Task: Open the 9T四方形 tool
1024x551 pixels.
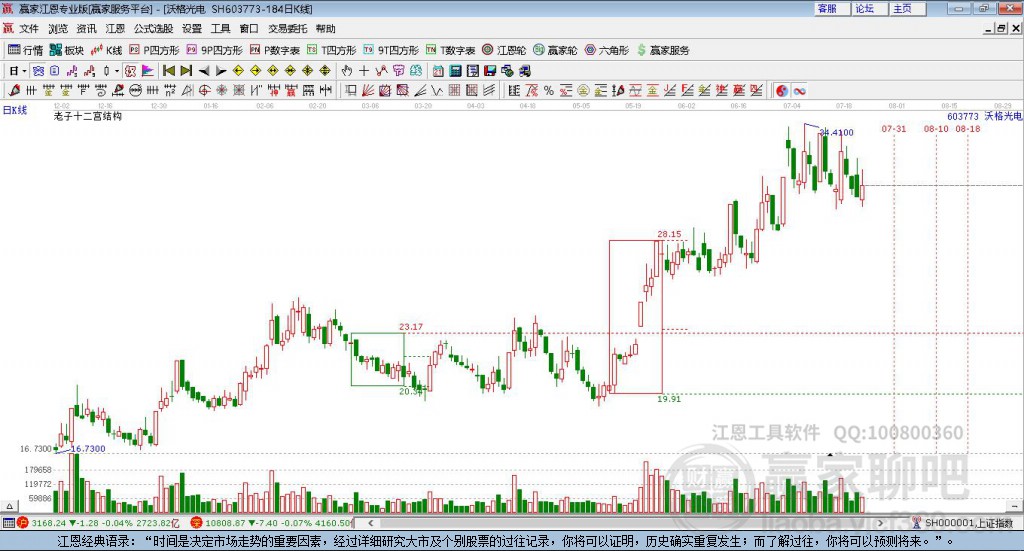Action: coord(391,50)
